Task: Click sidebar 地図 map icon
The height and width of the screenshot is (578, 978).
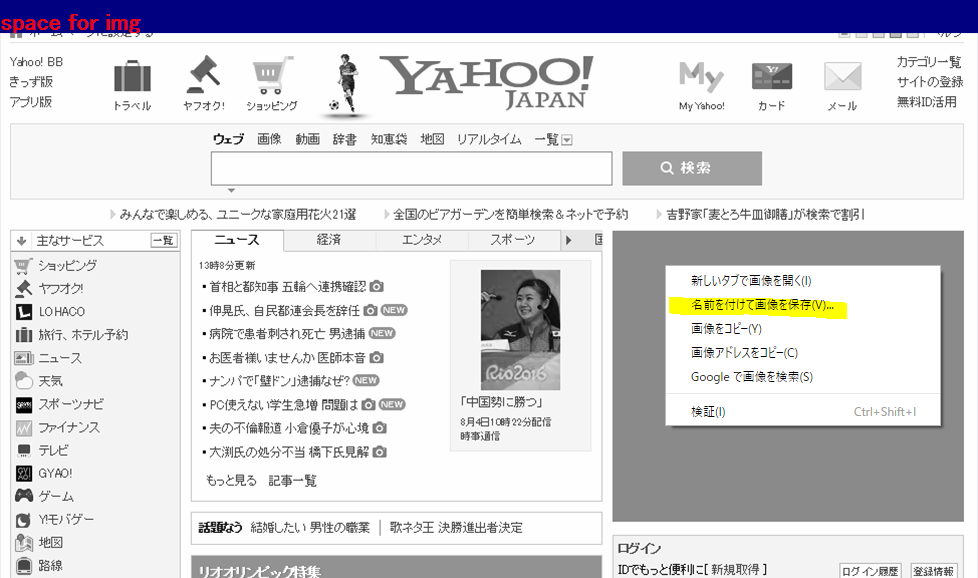Action: [23, 542]
